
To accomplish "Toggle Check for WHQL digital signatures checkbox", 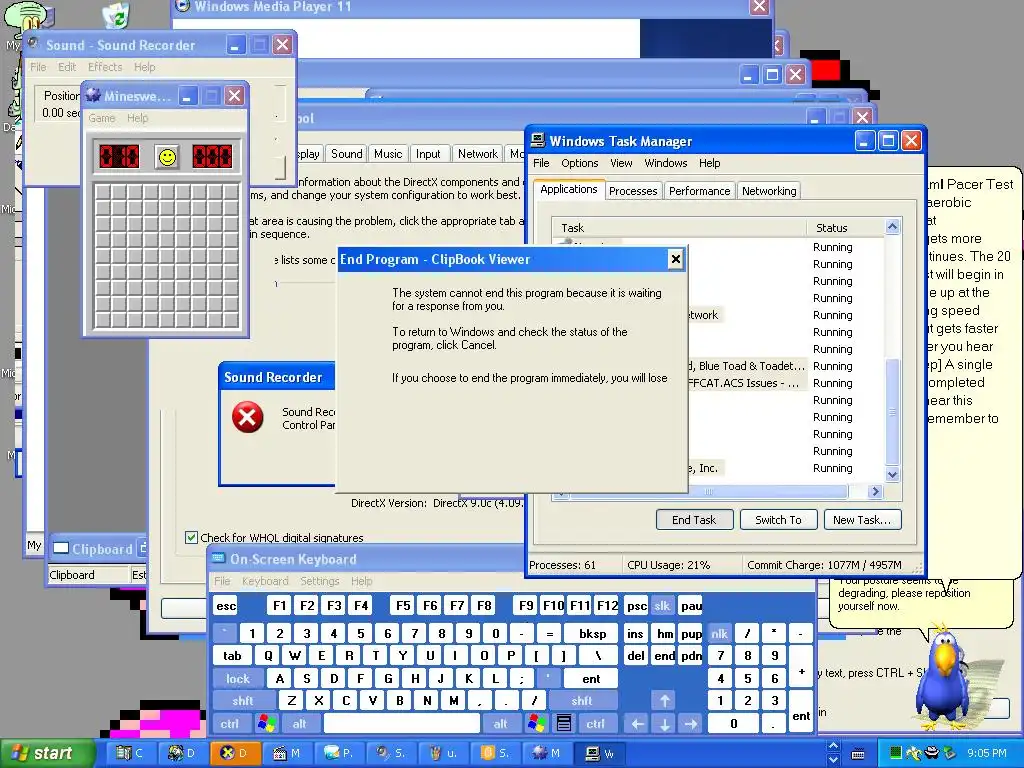I will [191, 537].
